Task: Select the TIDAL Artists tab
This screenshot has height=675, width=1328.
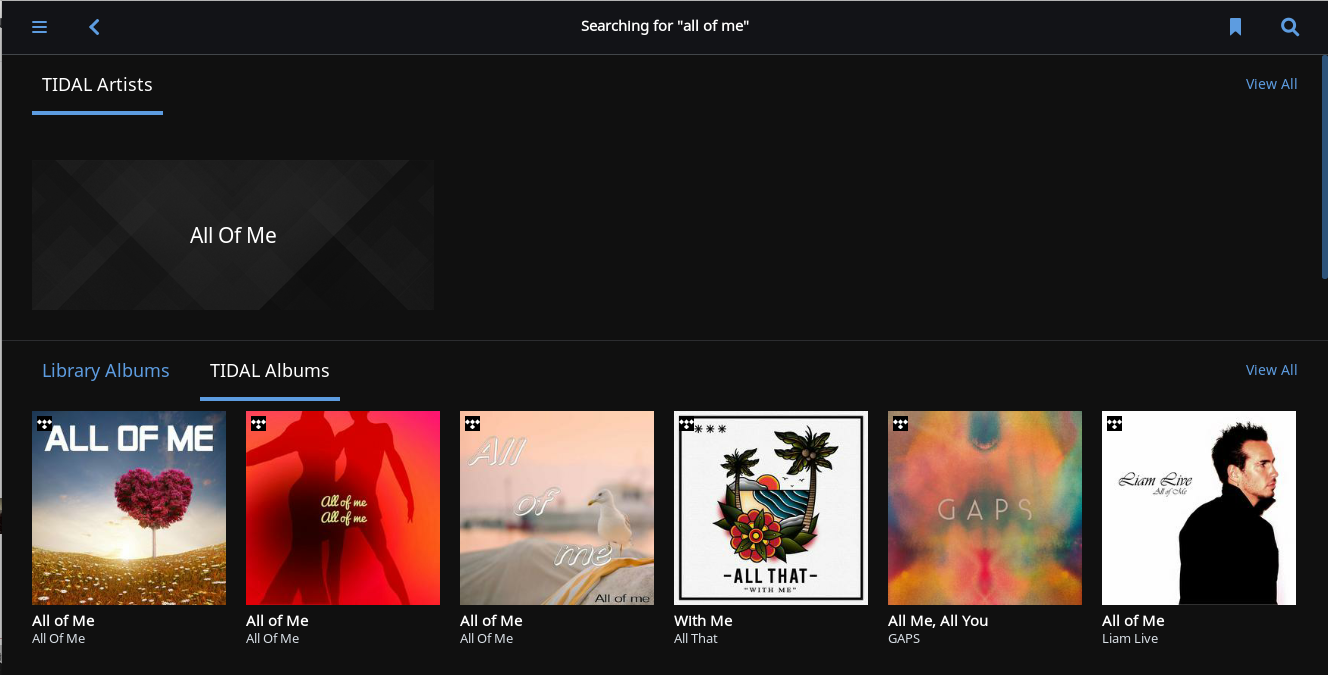Action: tap(97, 85)
